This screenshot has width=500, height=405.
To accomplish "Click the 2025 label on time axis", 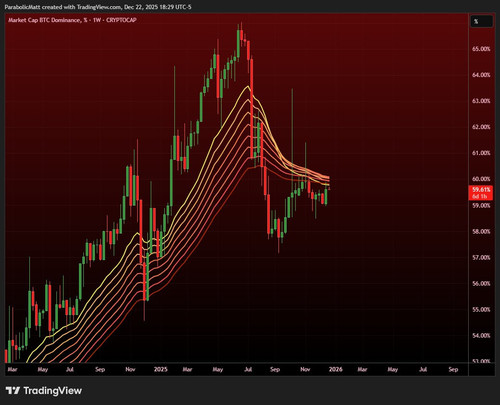I will pos(161,369).
